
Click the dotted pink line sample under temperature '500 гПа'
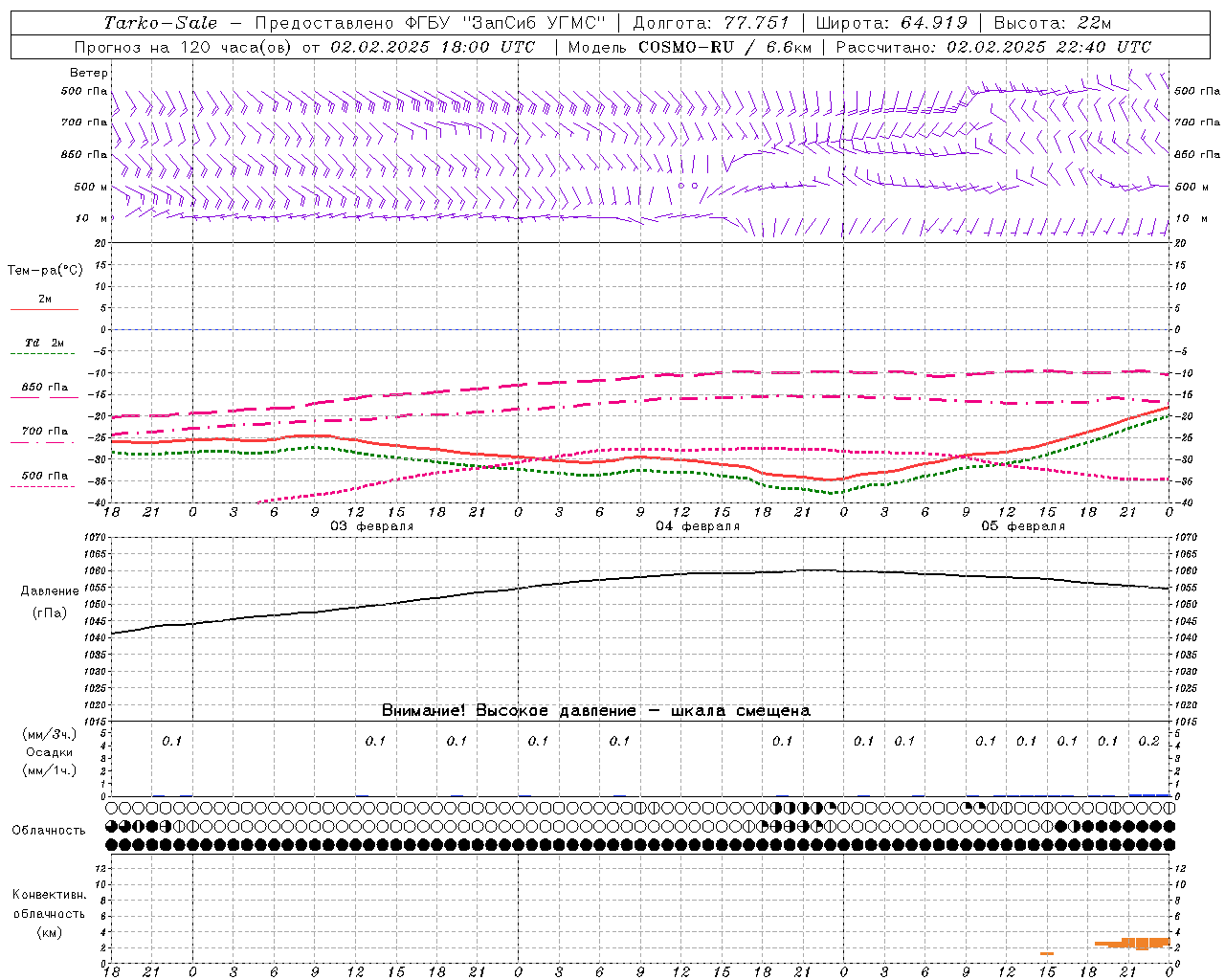[44, 487]
